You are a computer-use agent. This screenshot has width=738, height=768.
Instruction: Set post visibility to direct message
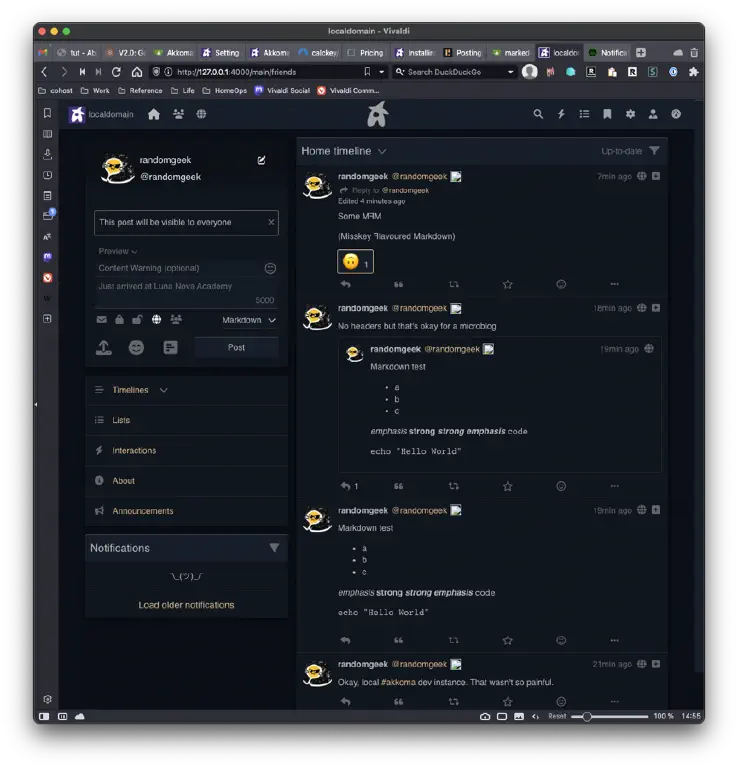[x=101, y=320]
